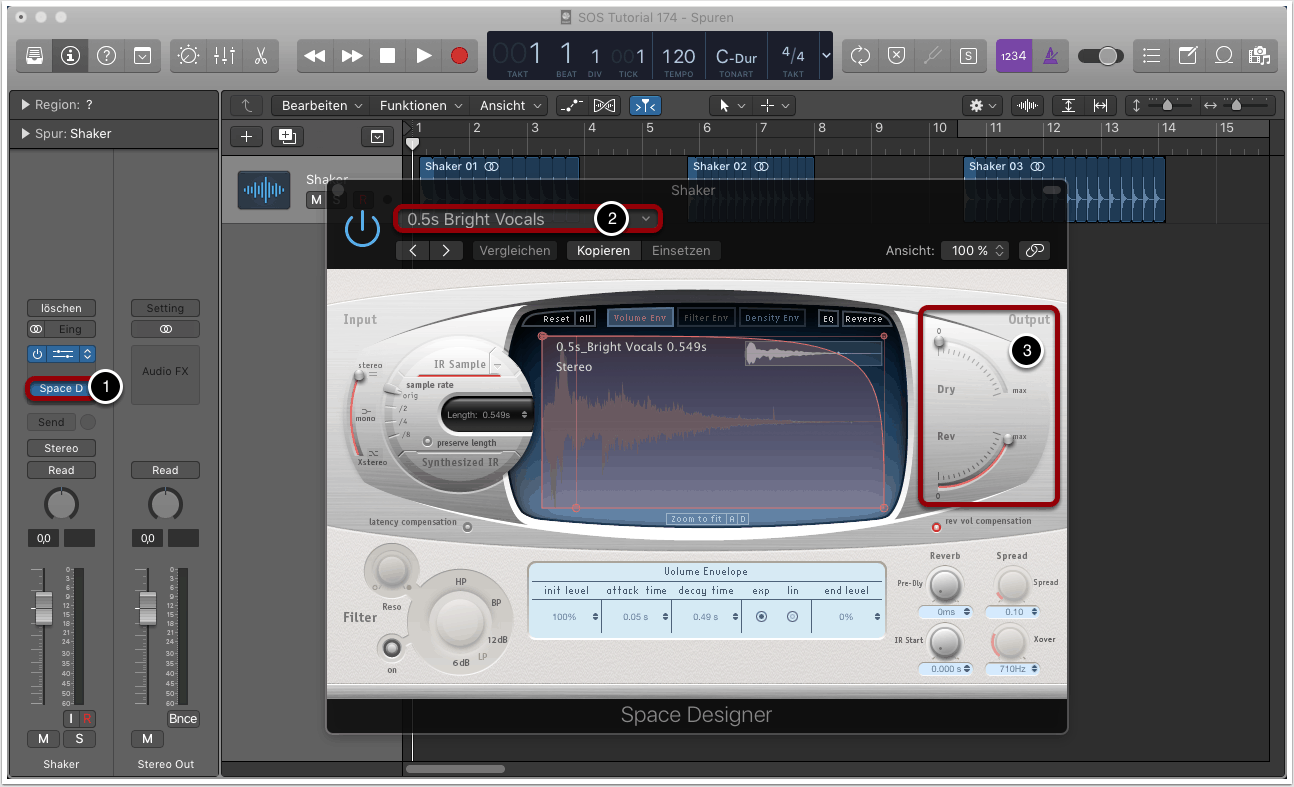Image resolution: width=1294 pixels, height=787 pixels.
Task: Open the Mixer from the toolbar
Action: [x=224, y=56]
